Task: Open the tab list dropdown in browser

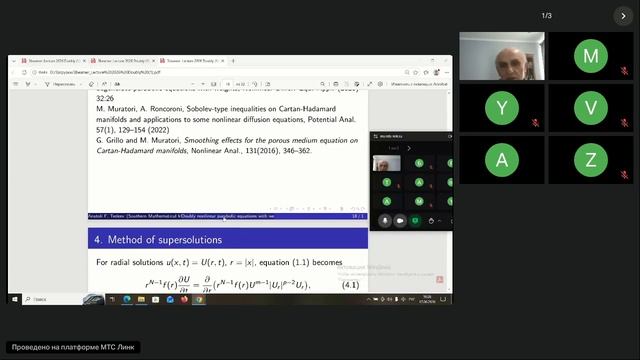Action: pos(14,60)
